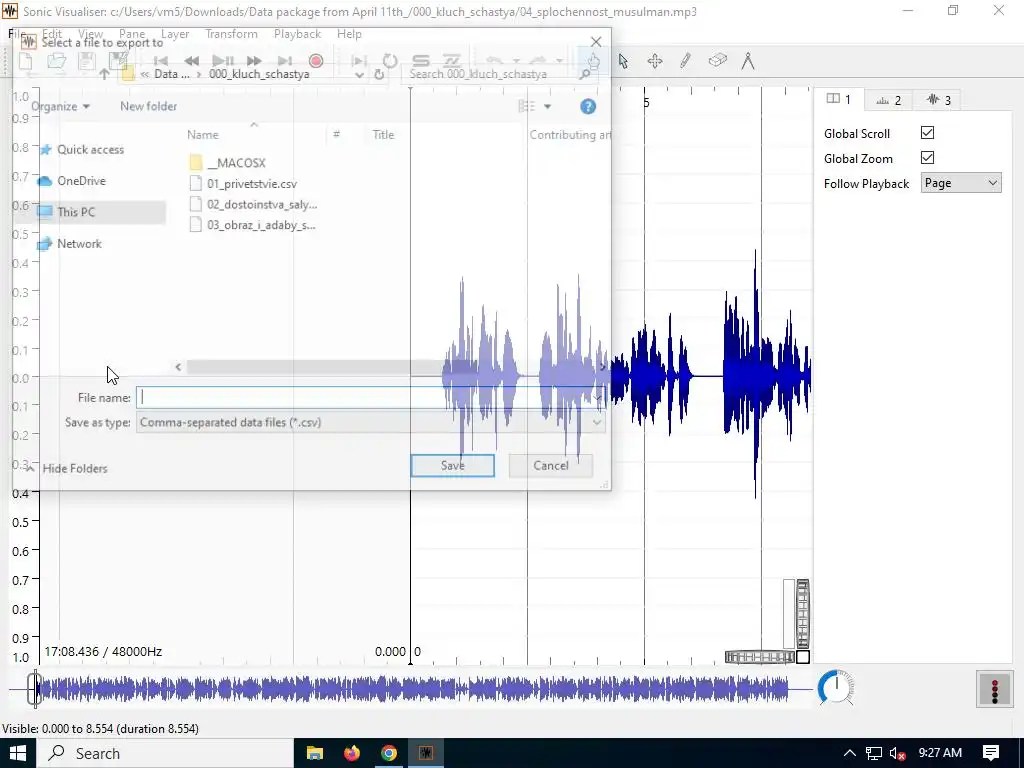
Task: Pick the Draw pencil tool
Action: [685, 61]
